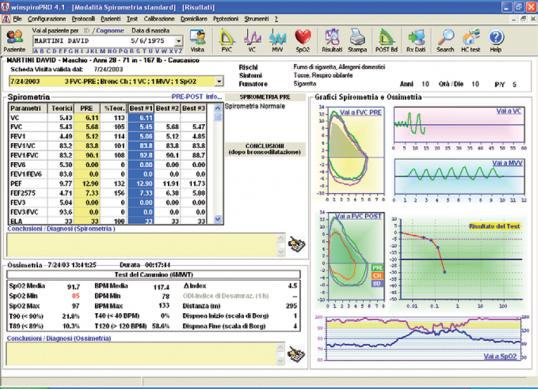Expand the patient name dropdown arrow
The height and width of the screenshot is (389, 538).
[x=178, y=41]
